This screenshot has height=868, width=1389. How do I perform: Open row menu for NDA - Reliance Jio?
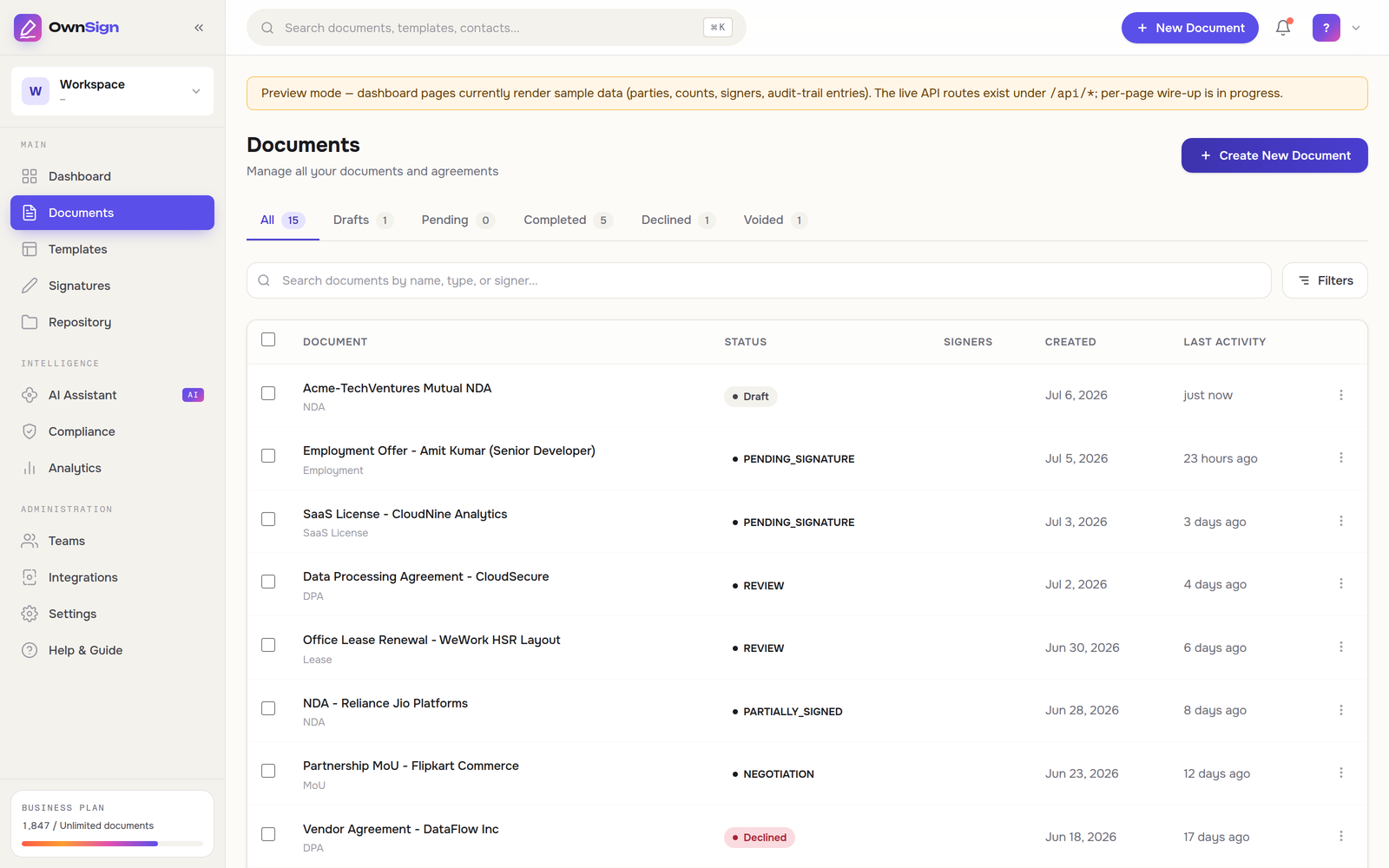click(1340, 710)
